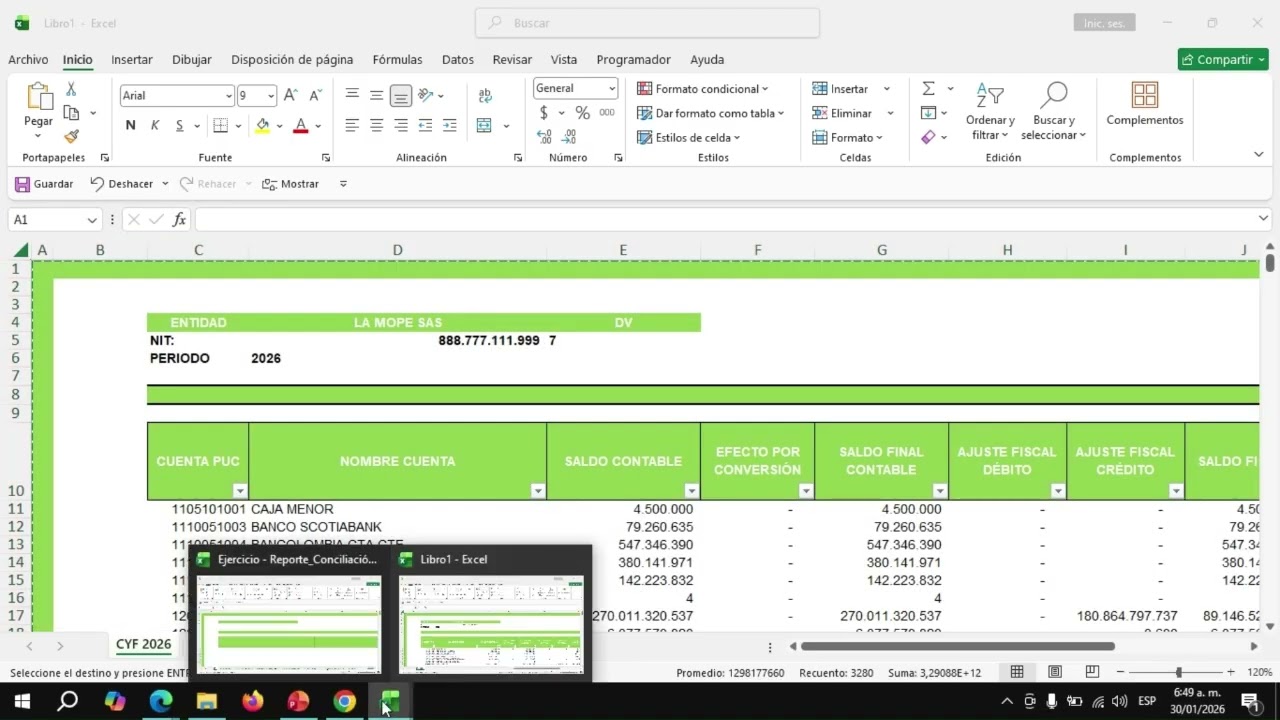Toggle Cursiva italic formatting
Image resolution: width=1280 pixels, height=720 pixels.
click(x=155, y=125)
